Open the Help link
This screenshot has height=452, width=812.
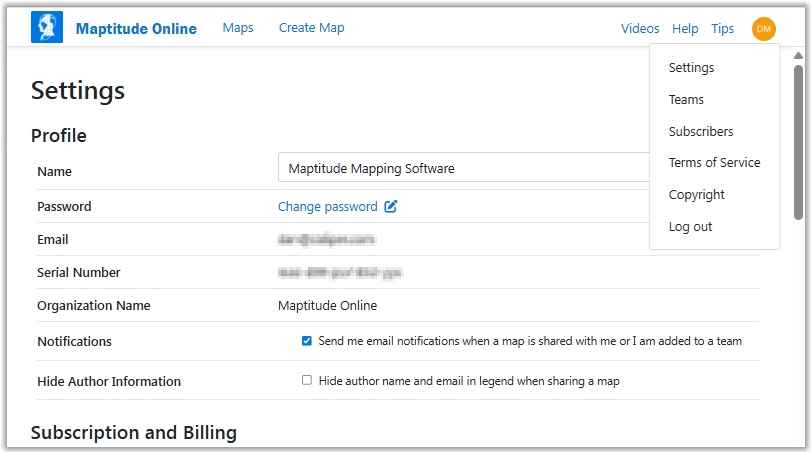[x=685, y=29]
